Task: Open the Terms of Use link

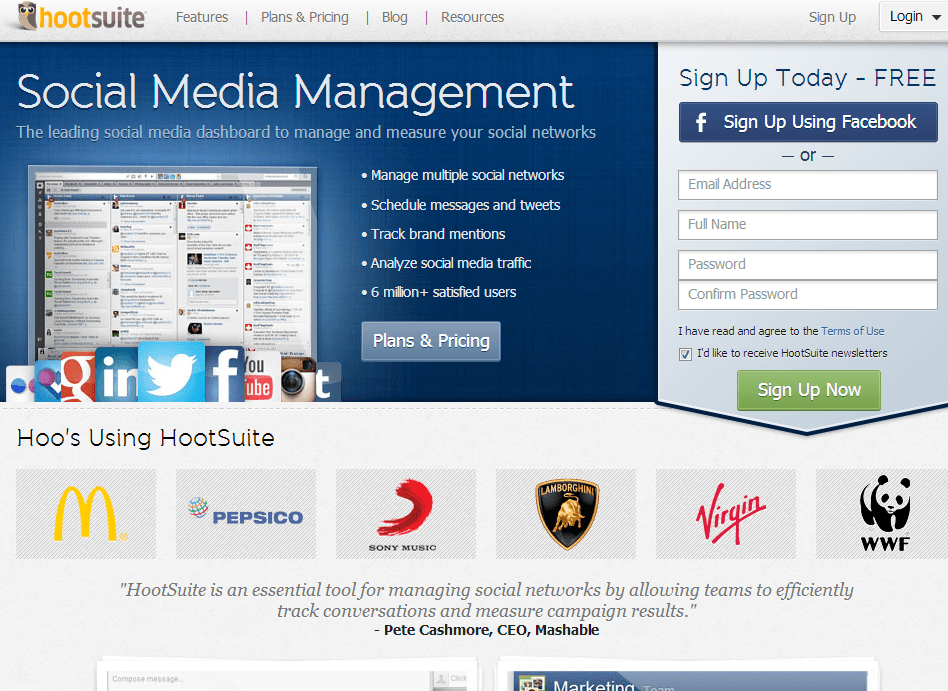Action: 852,331
